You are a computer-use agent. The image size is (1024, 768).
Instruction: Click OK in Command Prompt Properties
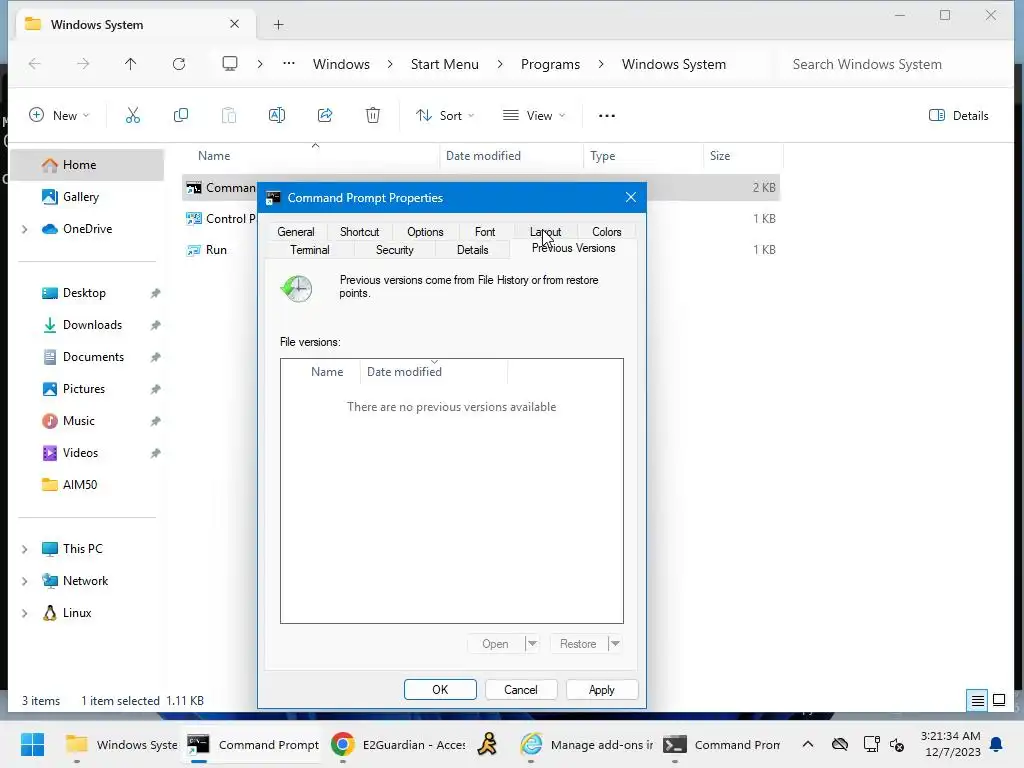[440, 690]
